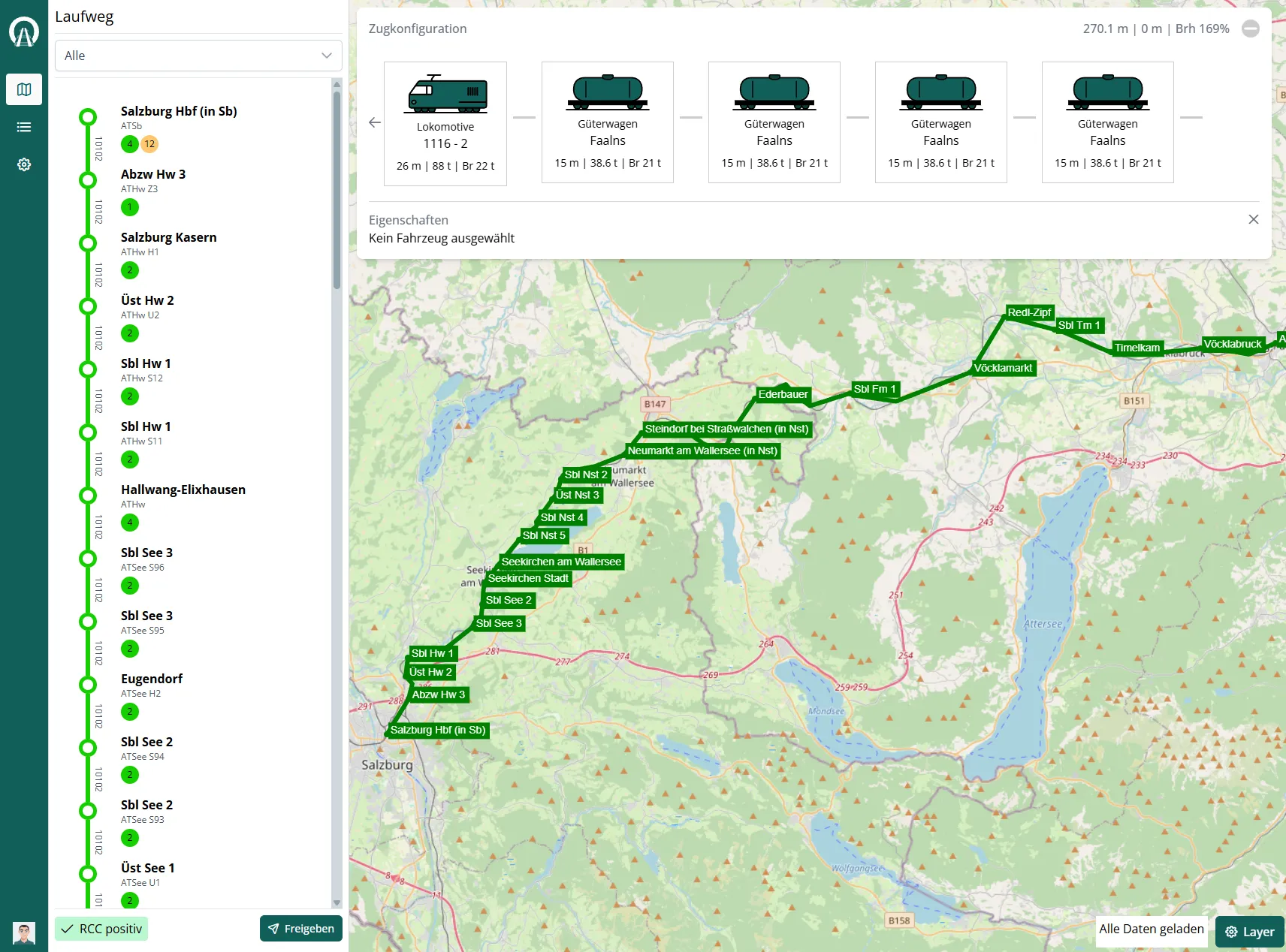The height and width of the screenshot is (952, 1286).
Task: Click the application logo icon
Action: pyautogui.click(x=24, y=32)
